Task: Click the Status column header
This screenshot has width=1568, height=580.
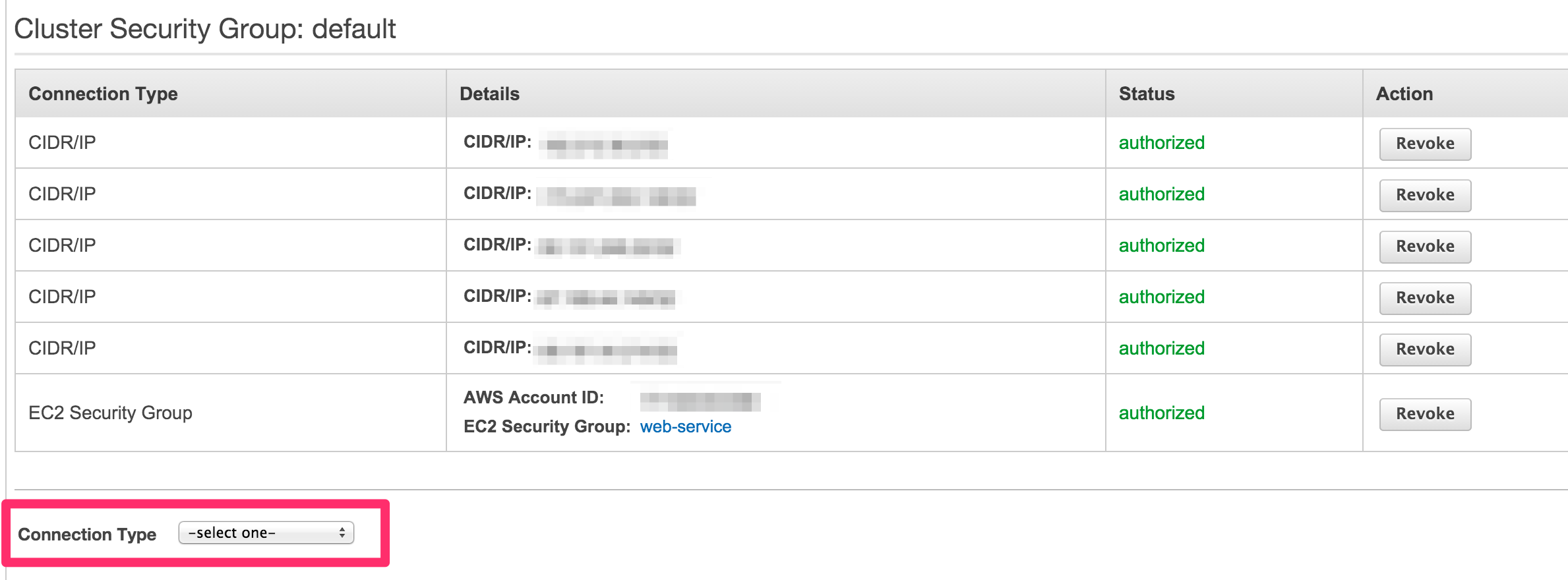Action: click(1146, 94)
